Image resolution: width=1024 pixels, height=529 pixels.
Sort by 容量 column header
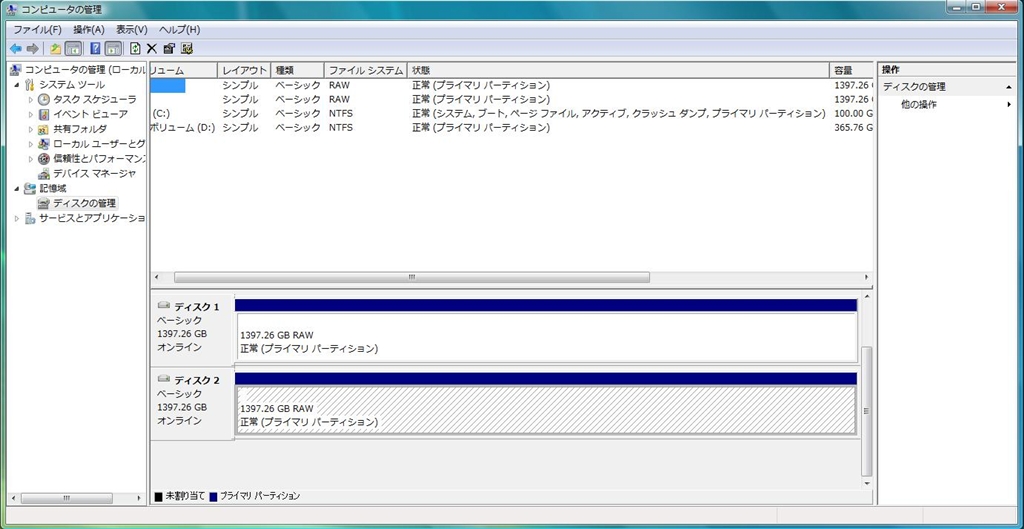852,70
